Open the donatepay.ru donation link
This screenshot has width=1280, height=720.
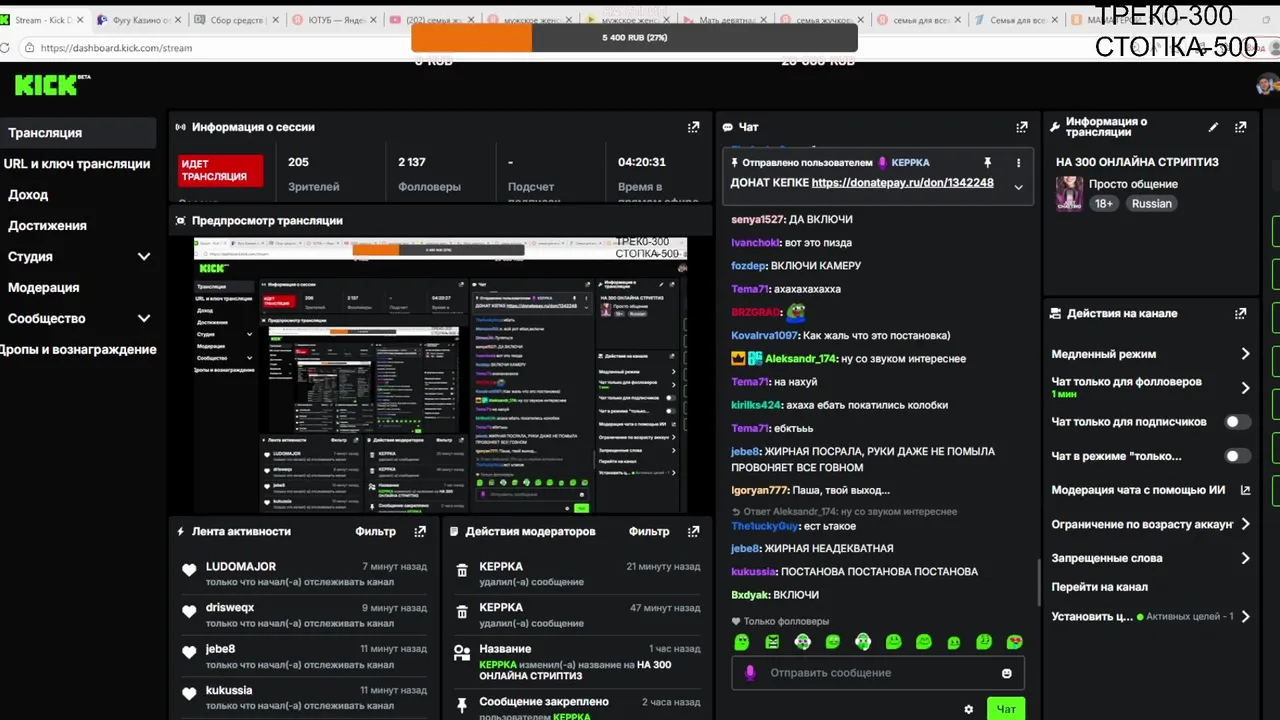tap(902, 183)
